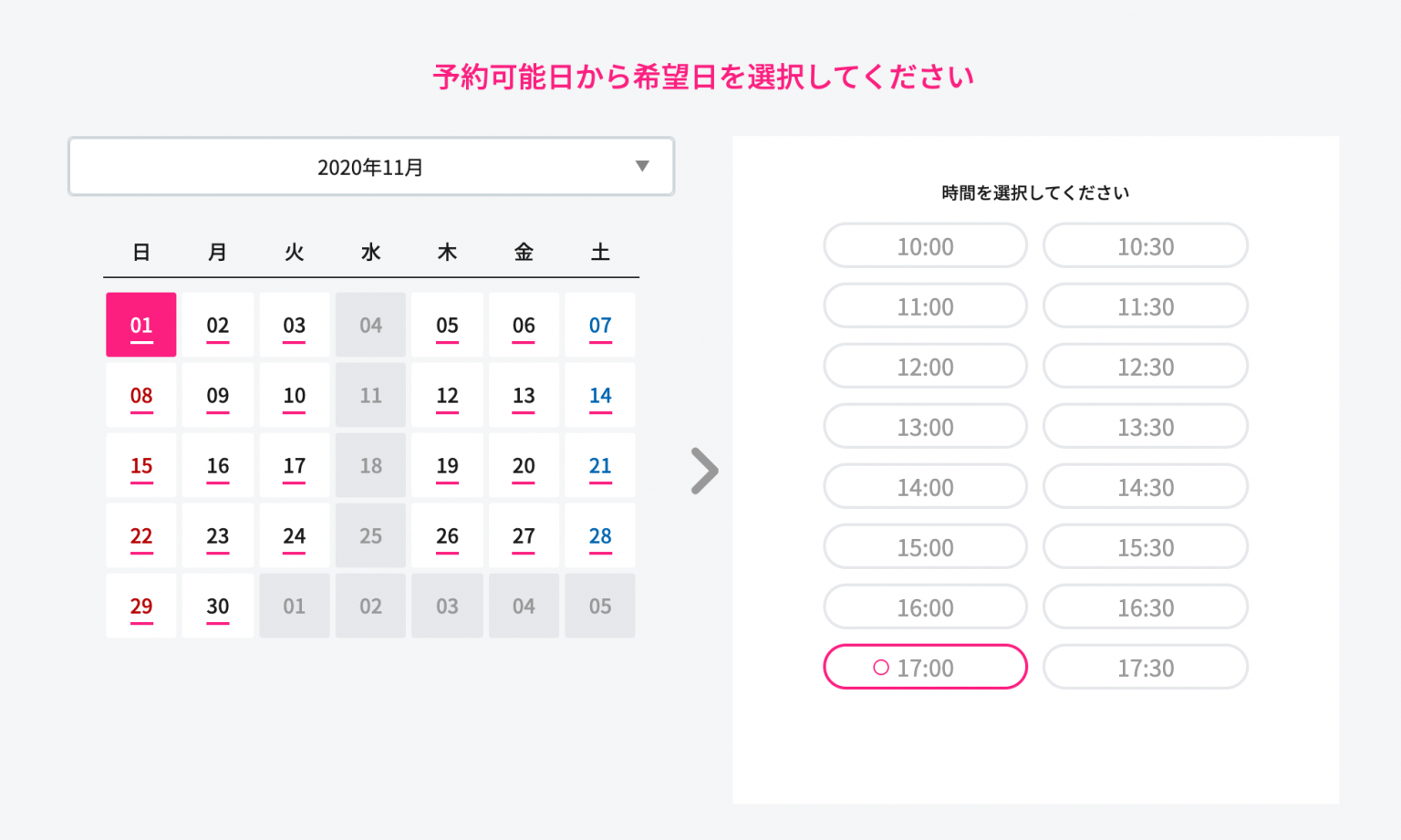Open the 2020年11月 month dropdown

point(370,167)
